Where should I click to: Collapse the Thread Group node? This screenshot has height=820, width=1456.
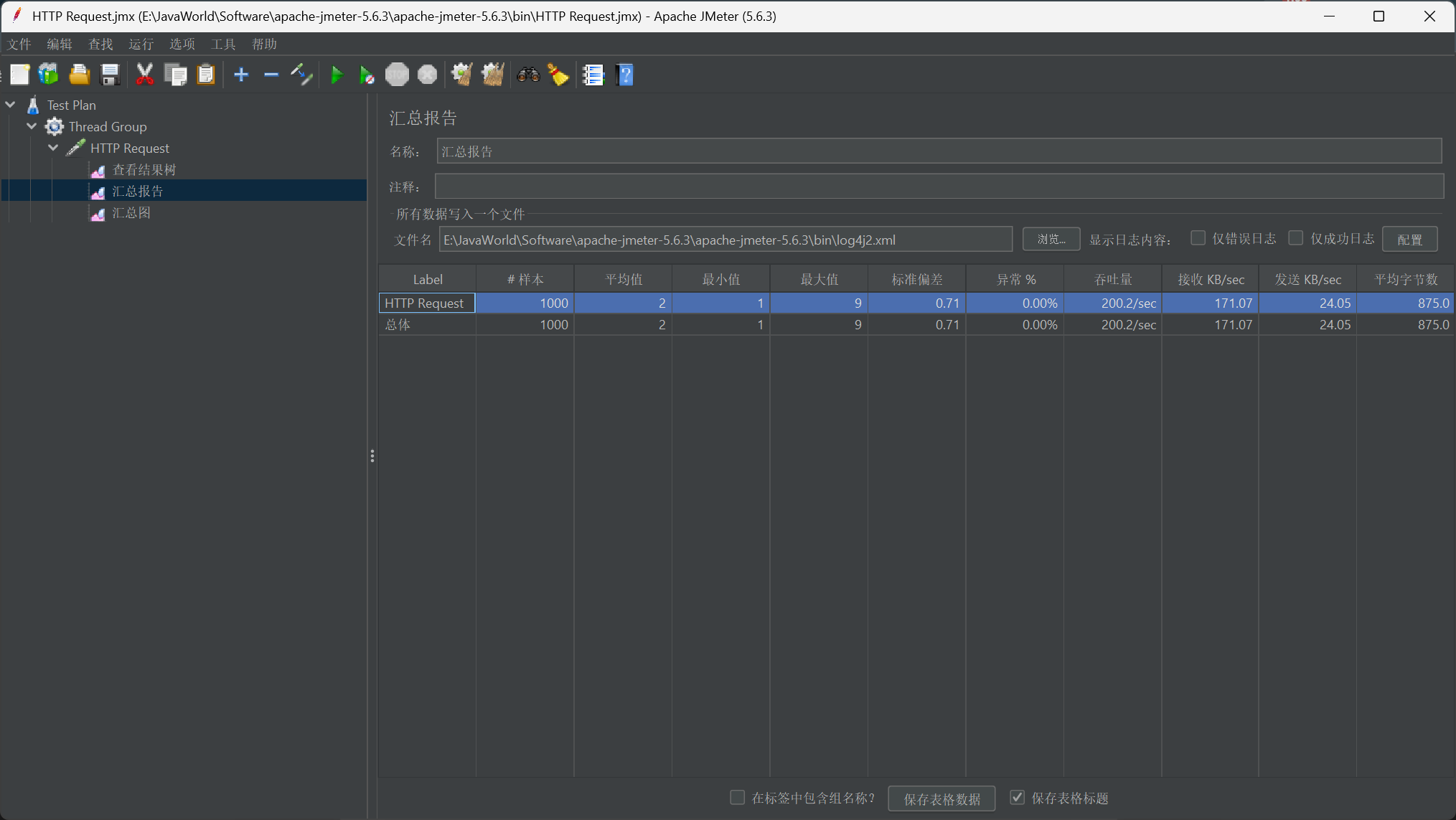(x=32, y=126)
